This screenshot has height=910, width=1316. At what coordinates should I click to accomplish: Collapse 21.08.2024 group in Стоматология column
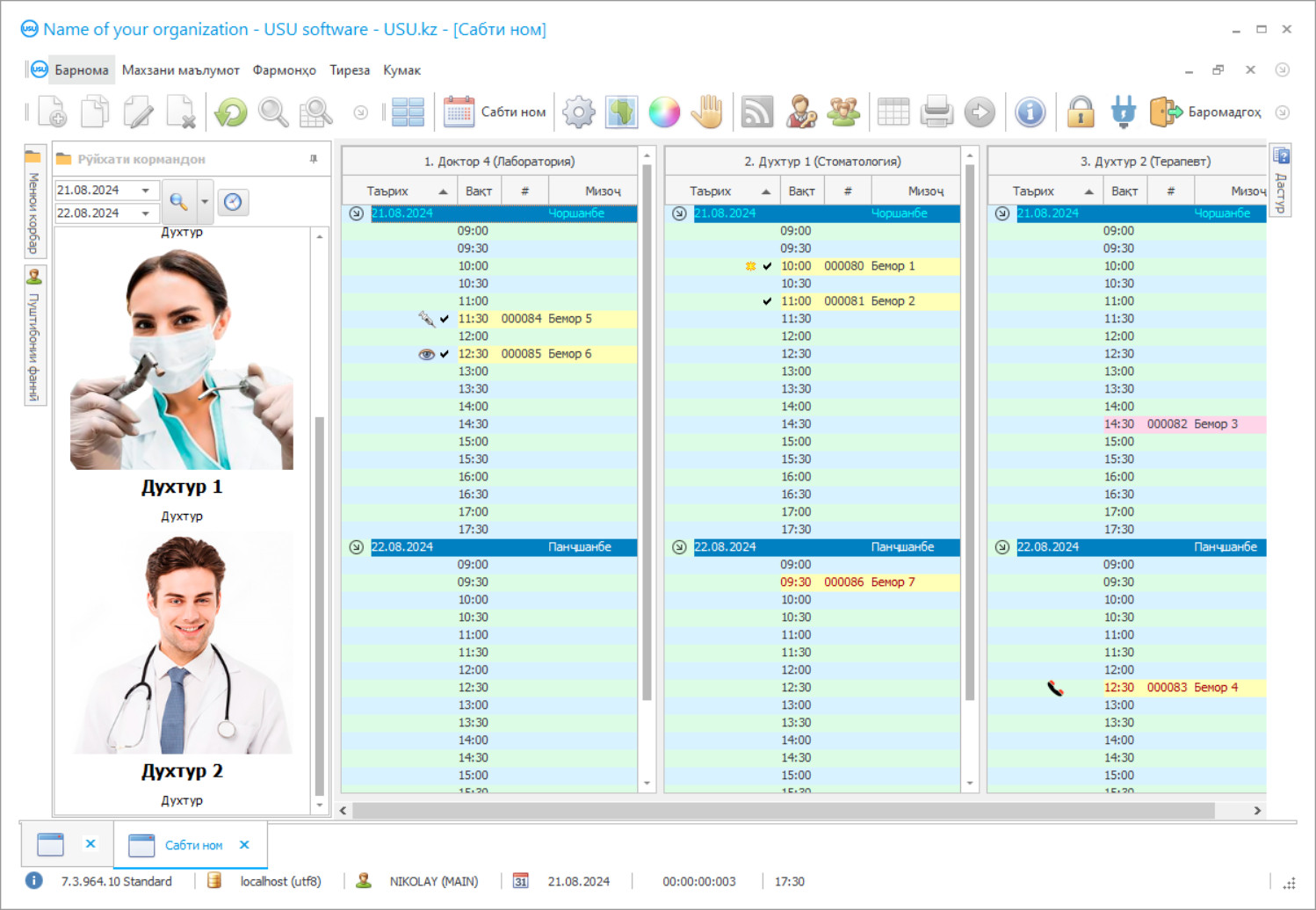point(679,213)
